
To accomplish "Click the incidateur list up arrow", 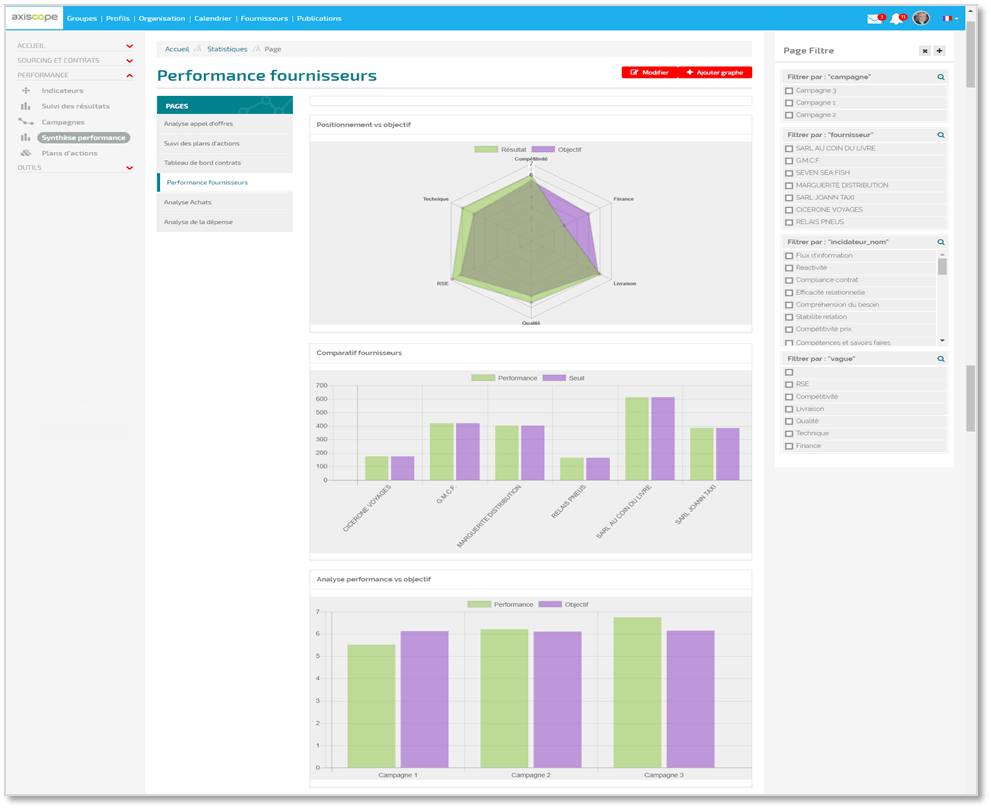I will [x=942, y=254].
